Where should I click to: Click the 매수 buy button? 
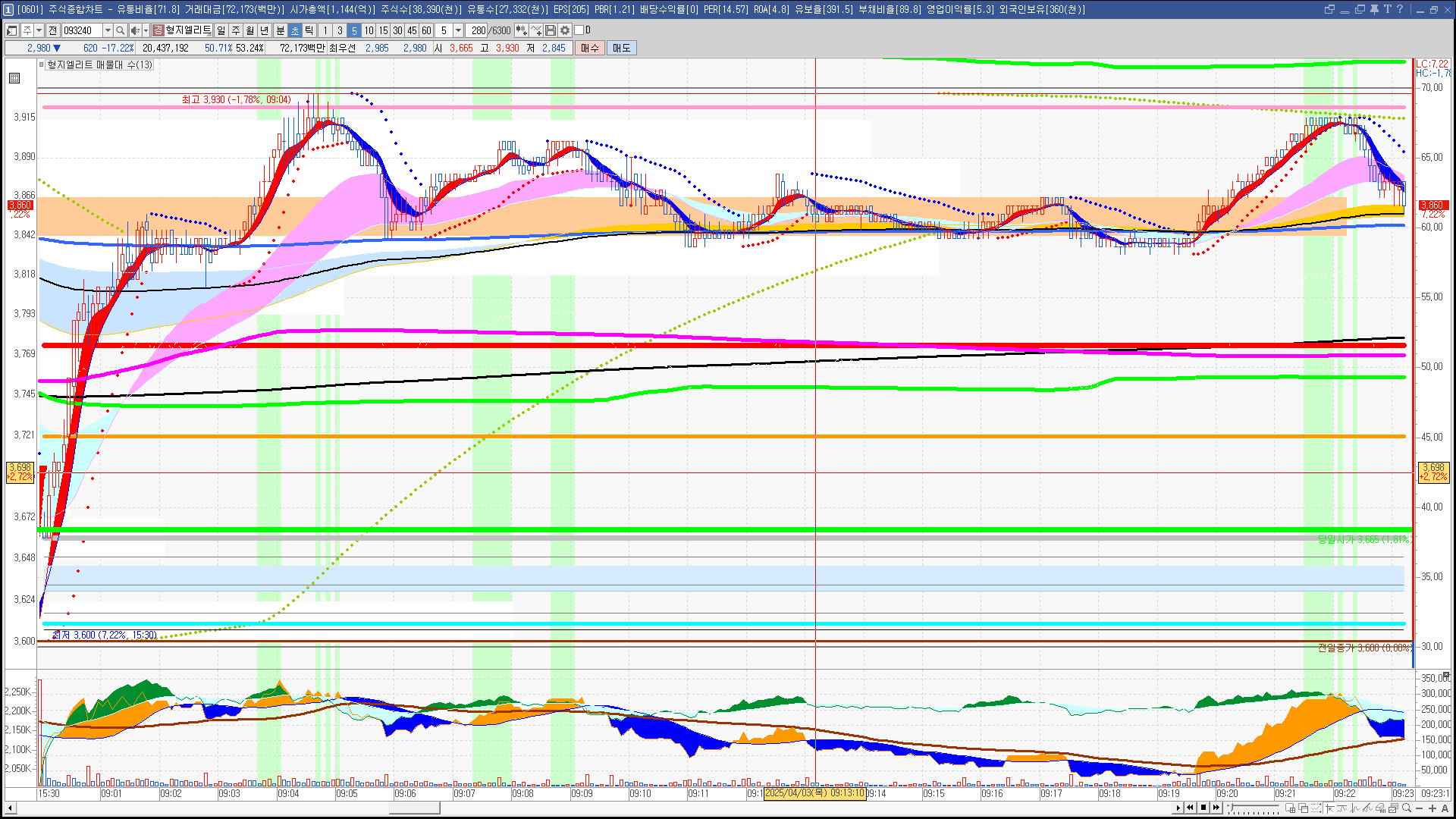click(590, 48)
